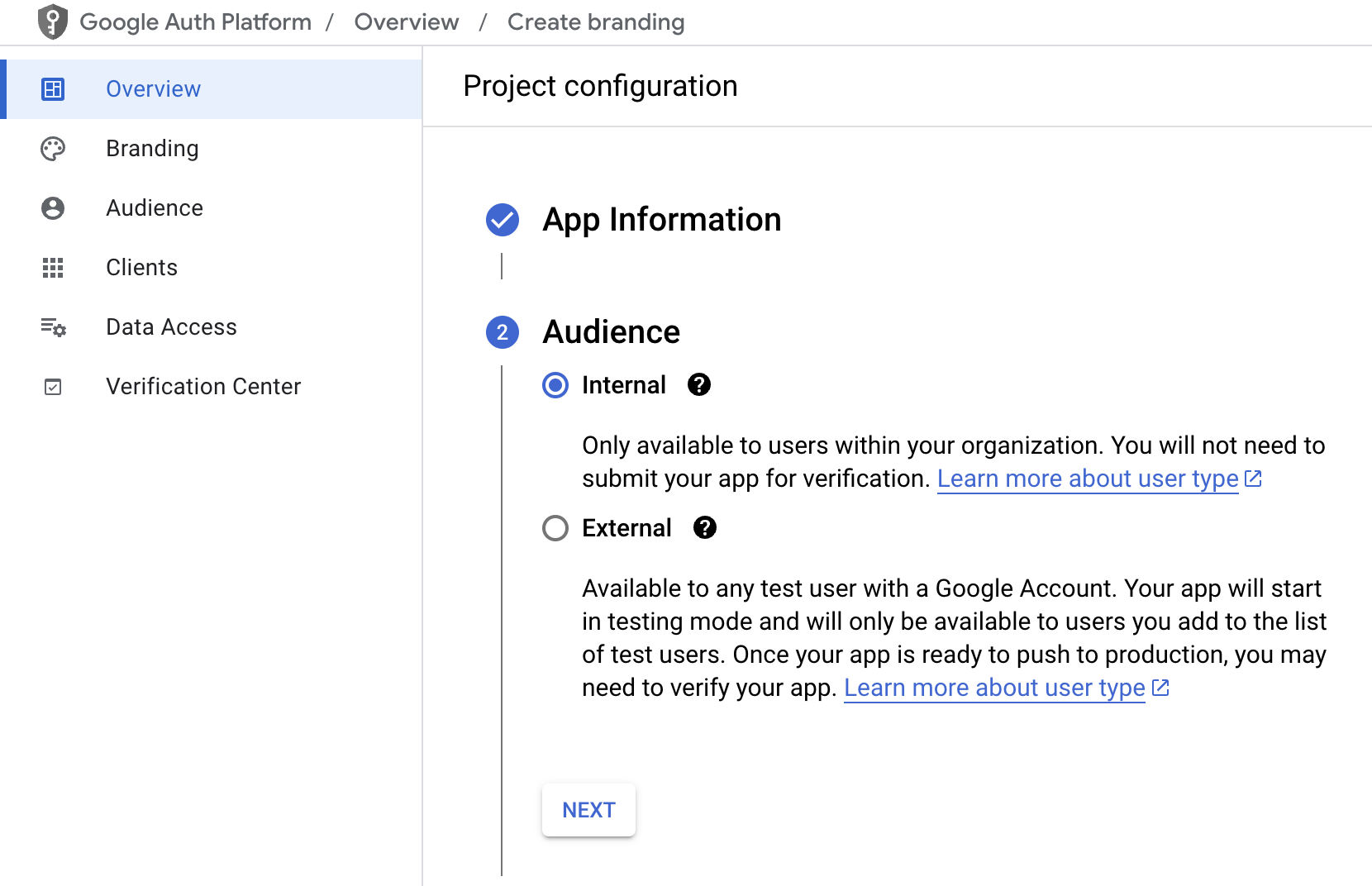Screen dimensions: 1372x886
Task: Select the Internal audience radio button
Action: [555, 385]
